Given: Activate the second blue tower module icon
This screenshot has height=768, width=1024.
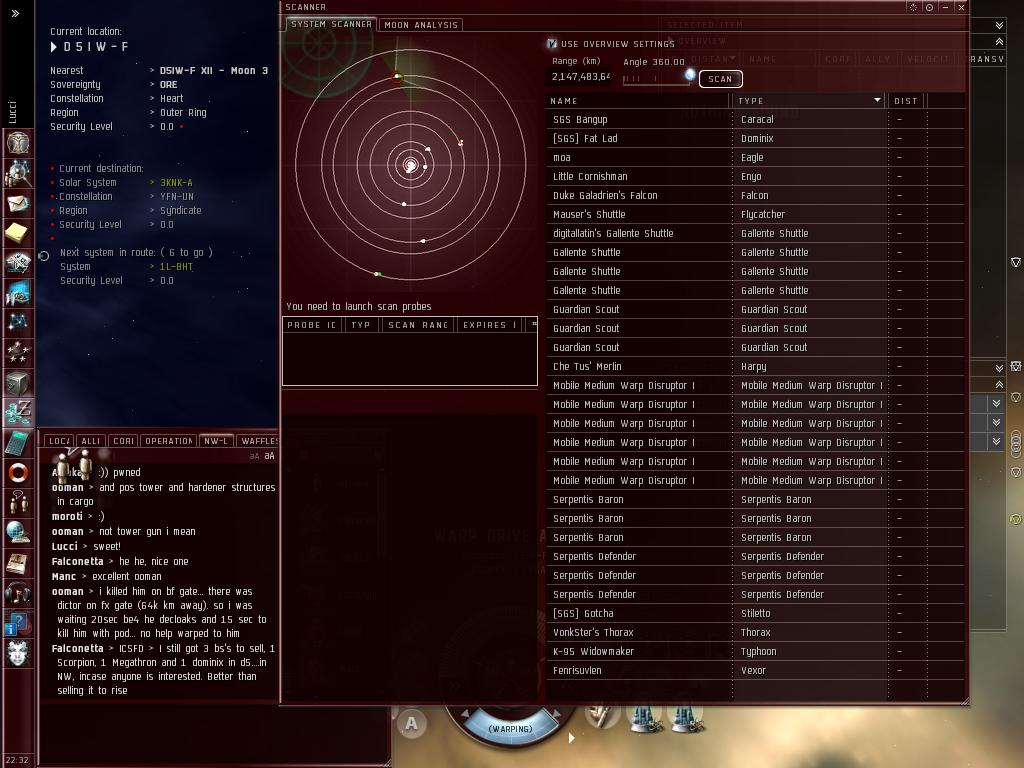Looking at the screenshot, I should coord(684,718).
